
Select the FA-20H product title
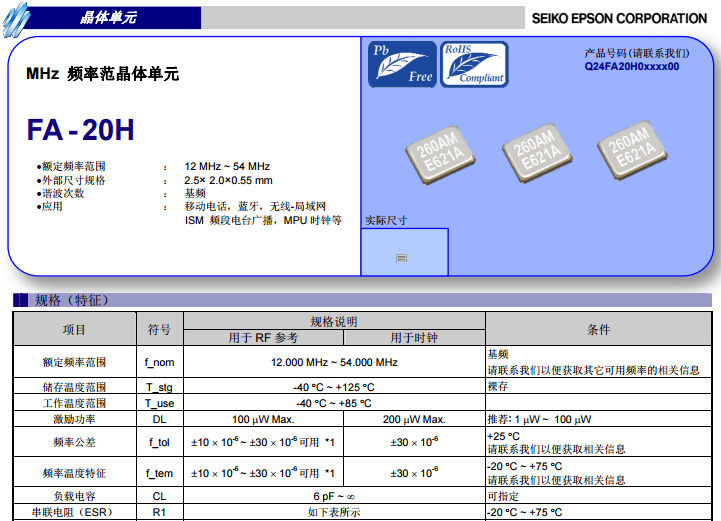coord(80,131)
